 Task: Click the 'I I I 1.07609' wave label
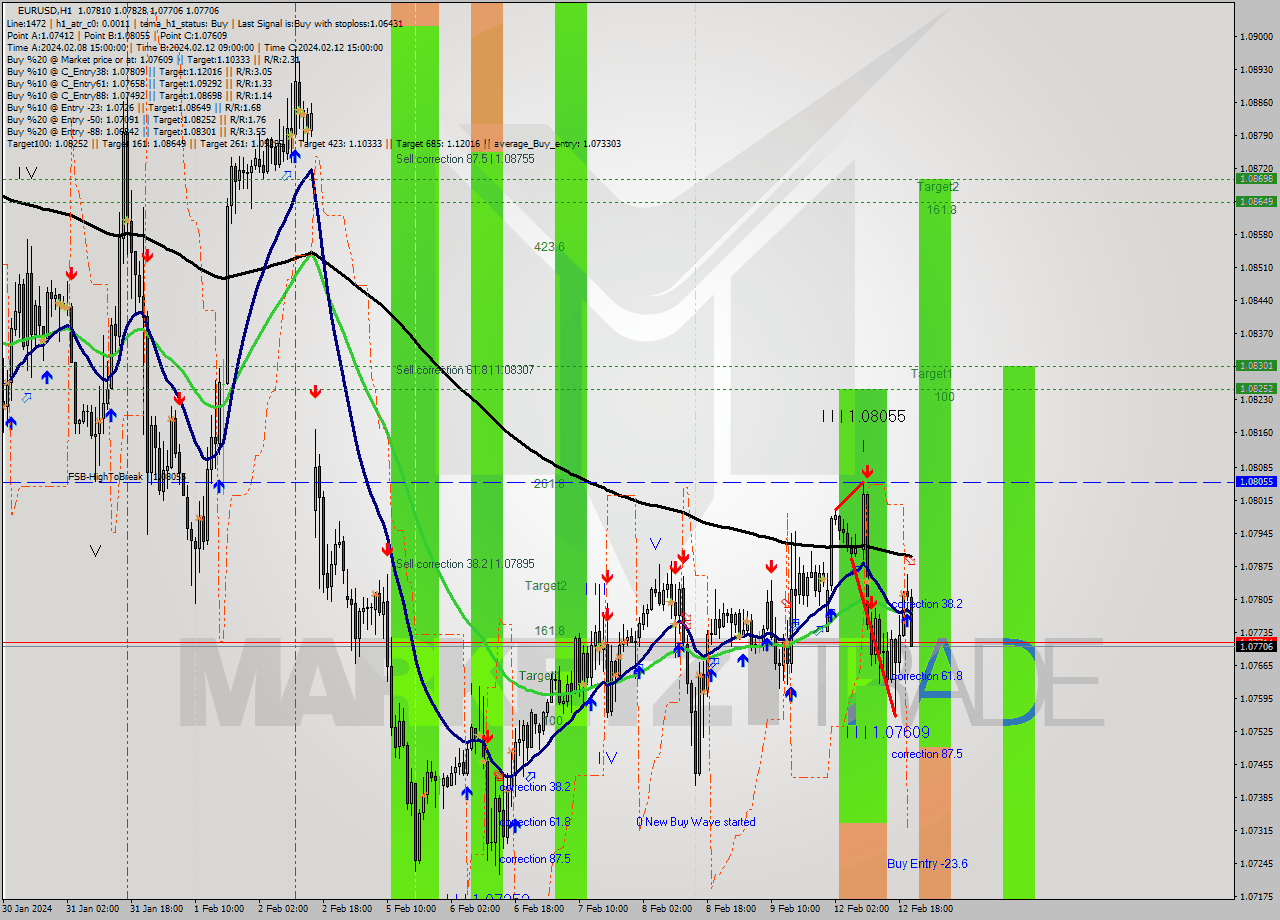[888, 732]
